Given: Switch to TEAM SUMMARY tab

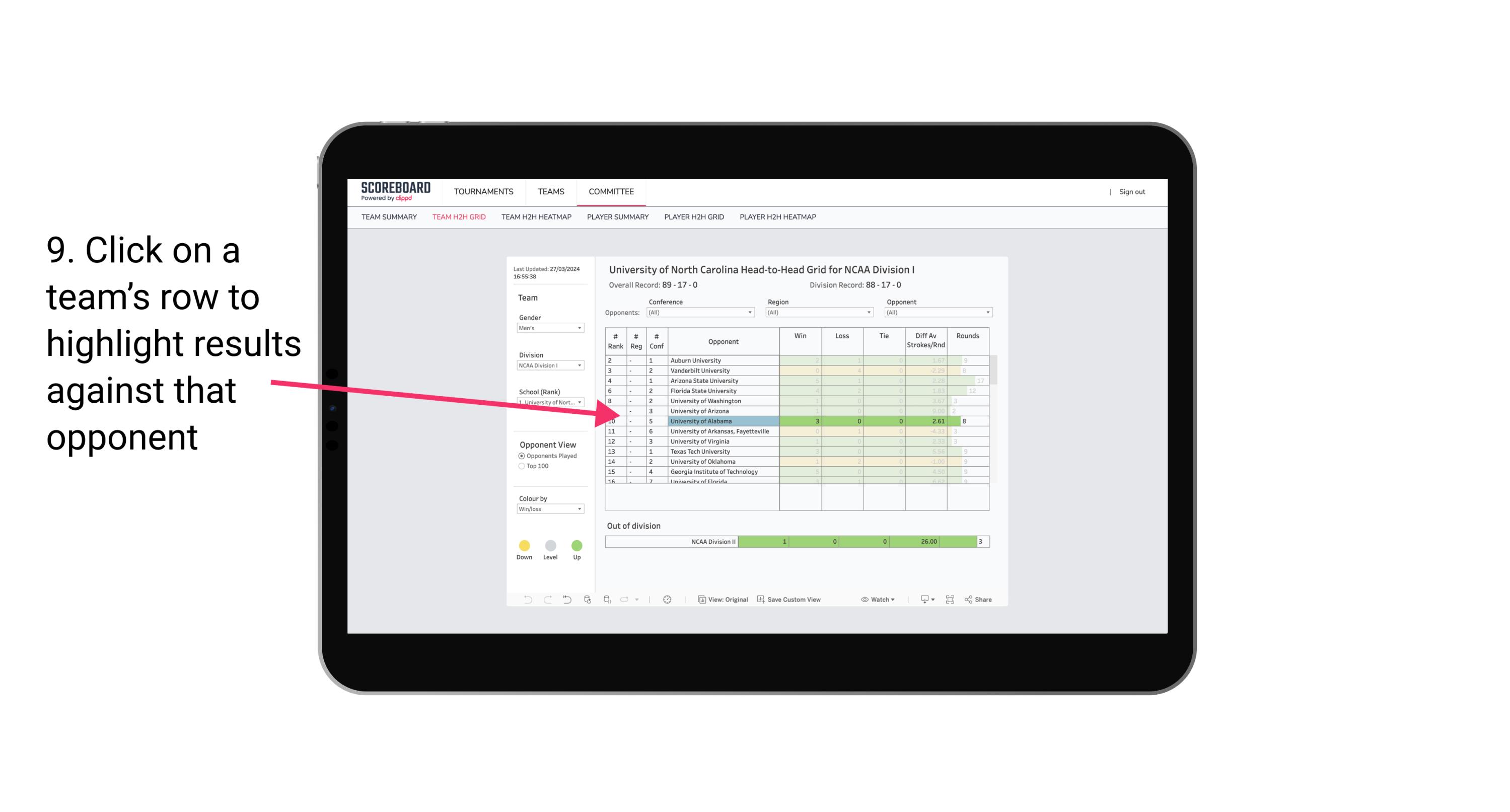Looking at the screenshot, I should [388, 217].
